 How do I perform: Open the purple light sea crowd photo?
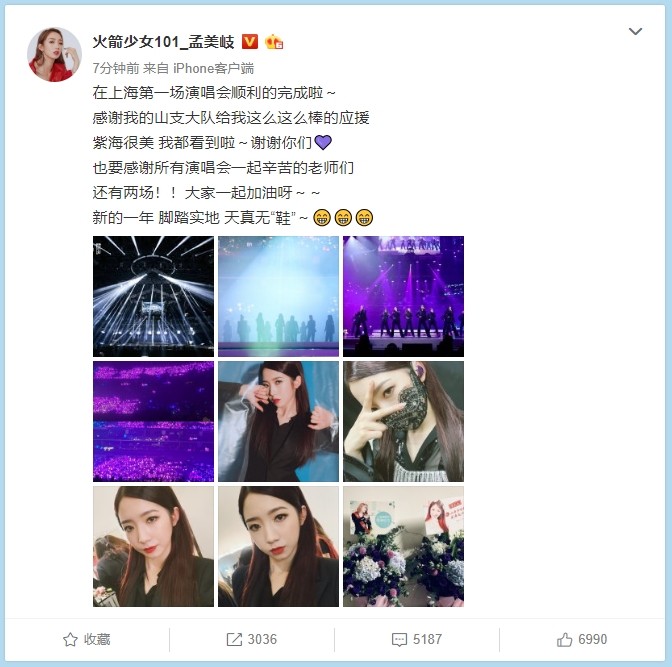click(x=153, y=421)
